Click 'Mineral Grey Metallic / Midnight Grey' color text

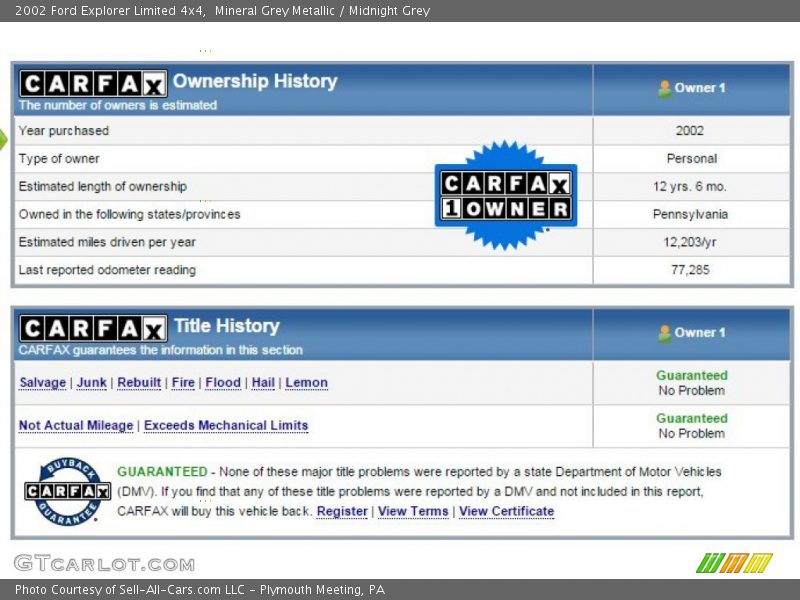(322, 11)
